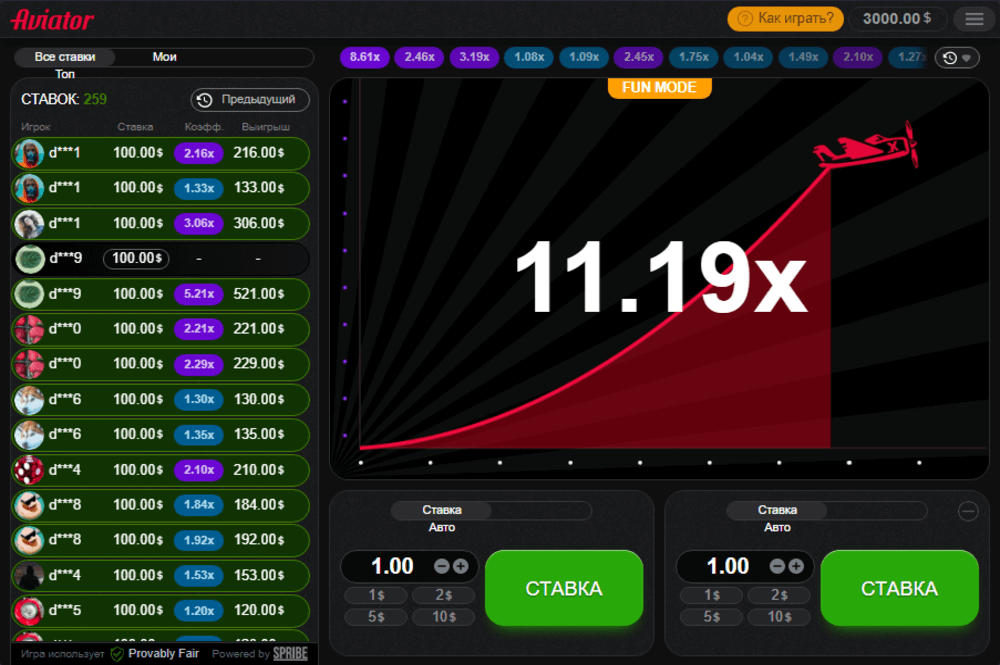
Task: Click avatar of top player d***1
Action: pyautogui.click(x=29, y=153)
